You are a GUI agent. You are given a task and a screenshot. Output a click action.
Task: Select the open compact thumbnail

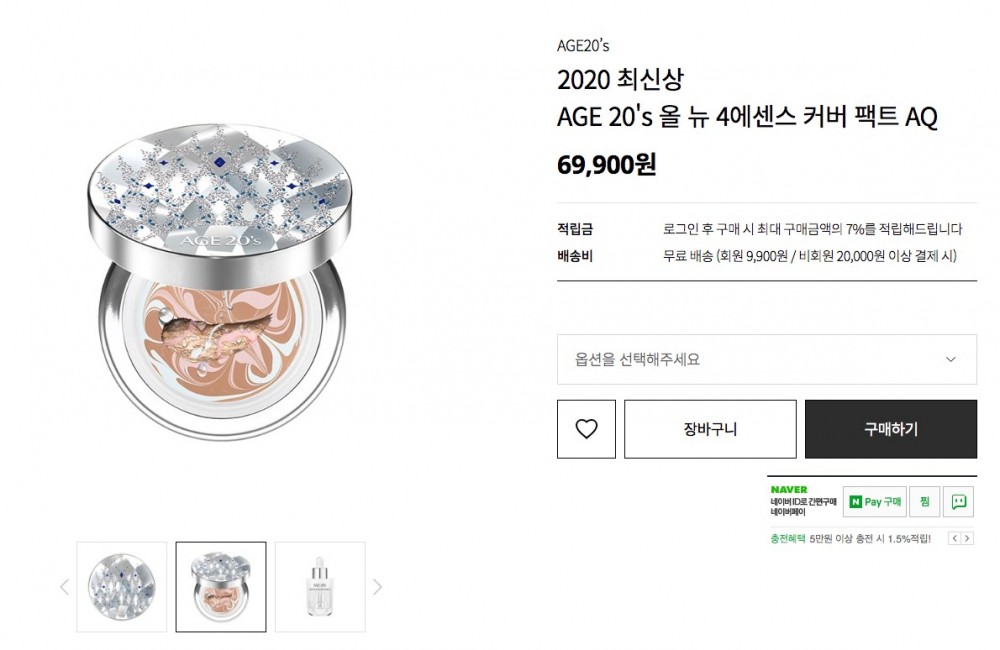tap(221, 587)
